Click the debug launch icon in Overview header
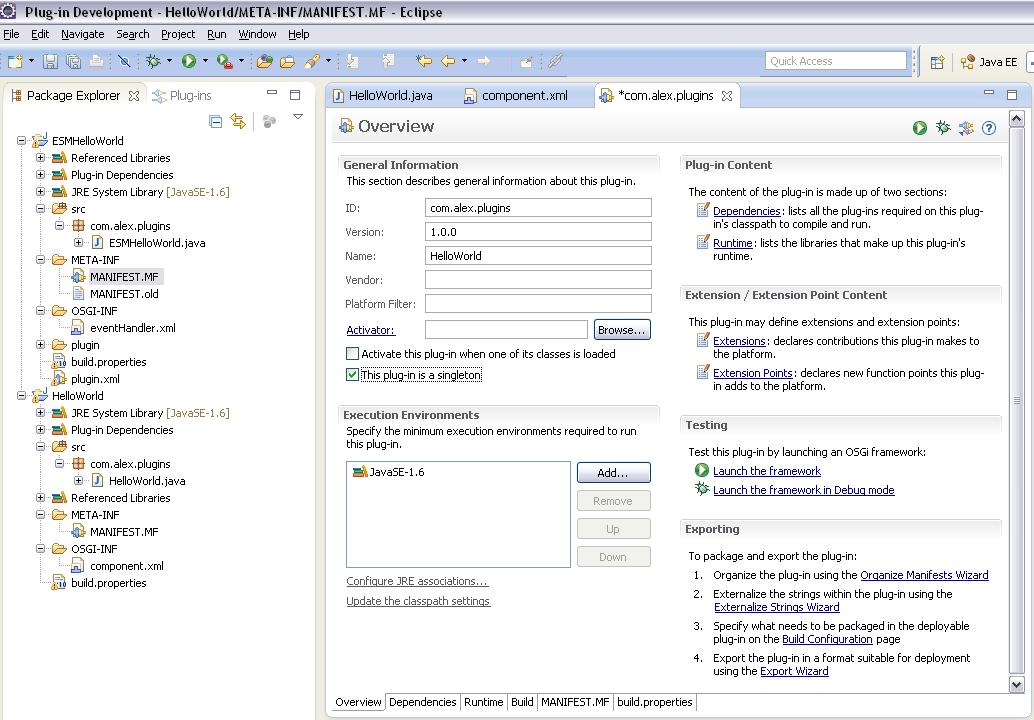This screenshot has height=720, width=1034. coord(943,128)
